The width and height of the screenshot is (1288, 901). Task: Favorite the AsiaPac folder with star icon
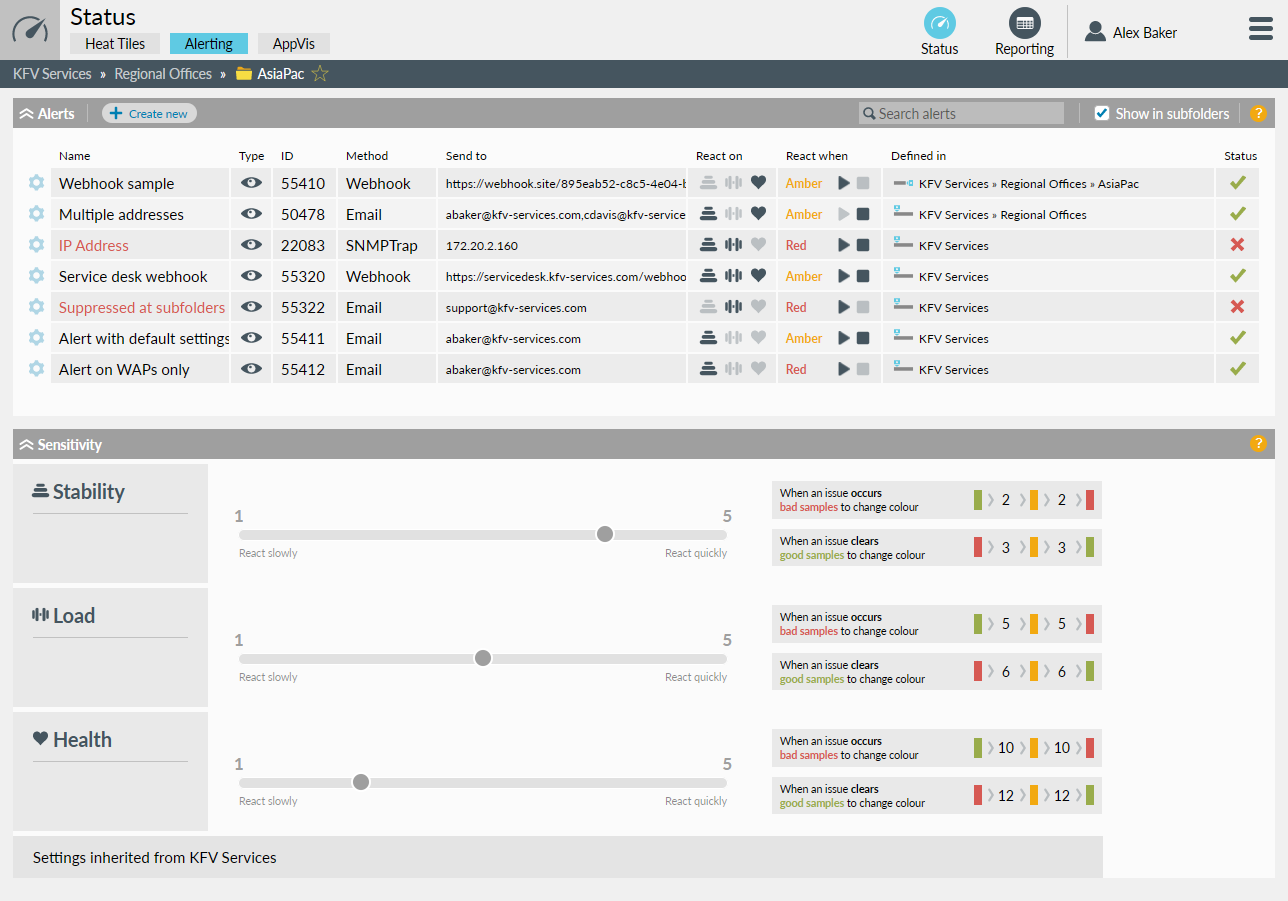[x=320, y=74]
